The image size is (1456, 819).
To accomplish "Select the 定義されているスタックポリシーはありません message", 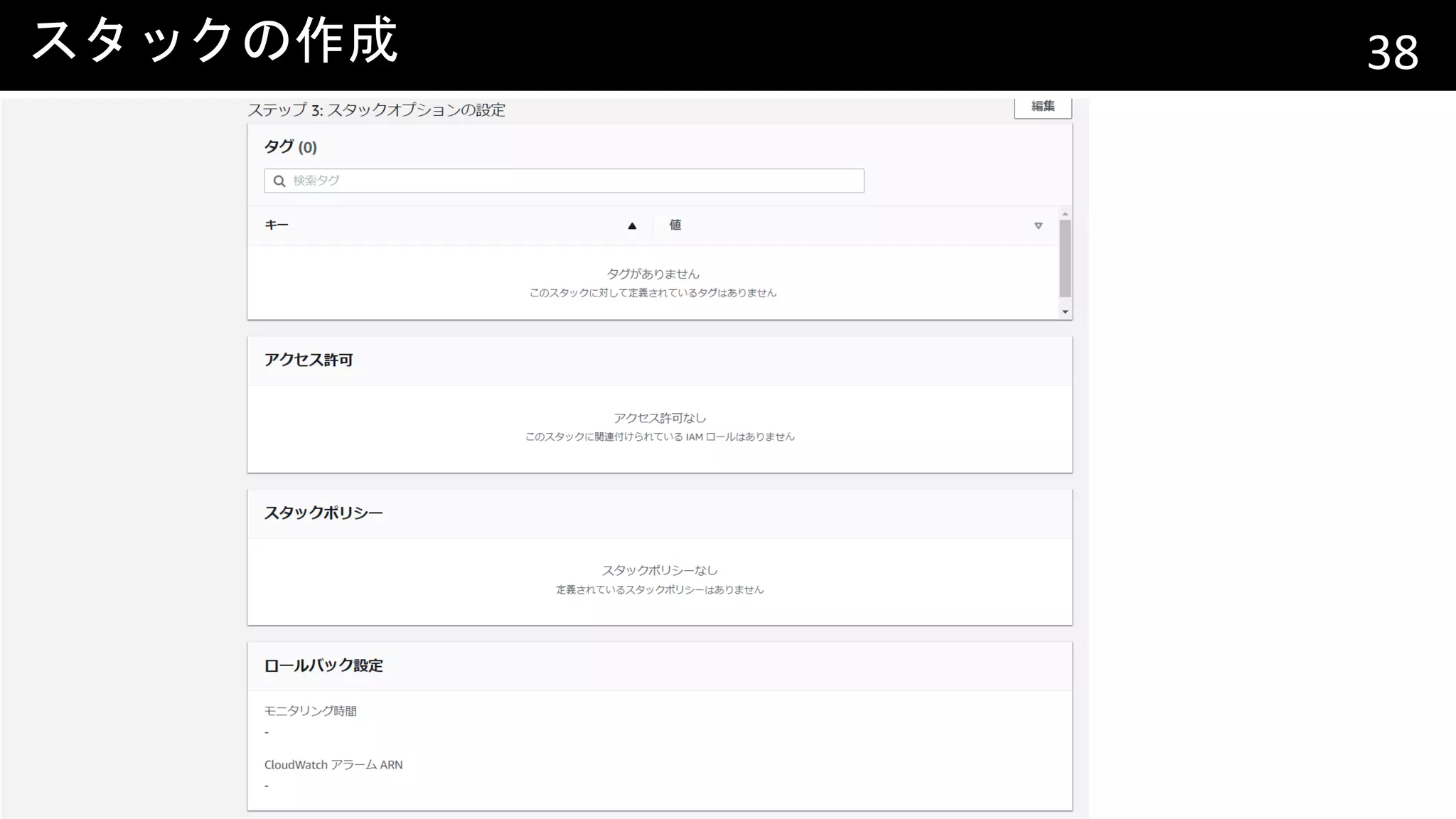I will click(660, 589).
